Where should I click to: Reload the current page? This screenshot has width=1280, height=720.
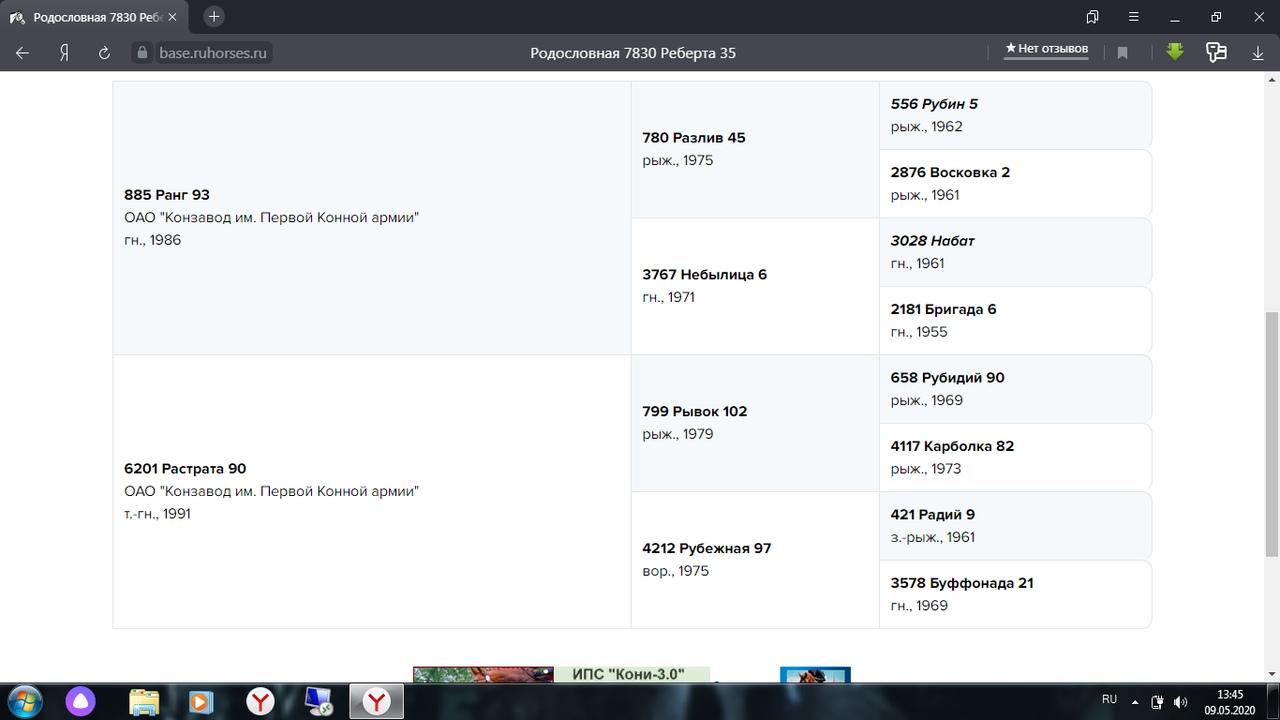(x=104, y=53)
